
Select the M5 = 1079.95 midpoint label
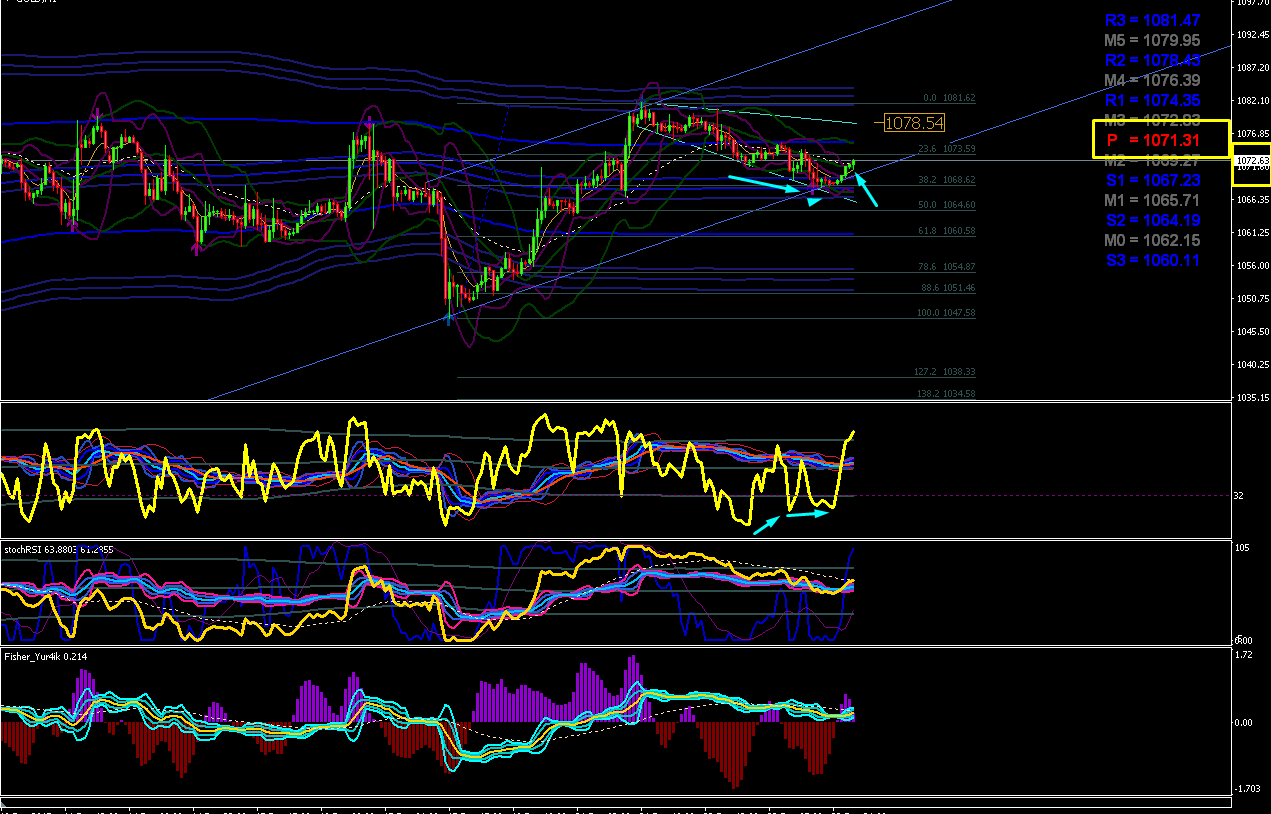pyautogui.click(x=1152, y=40)
